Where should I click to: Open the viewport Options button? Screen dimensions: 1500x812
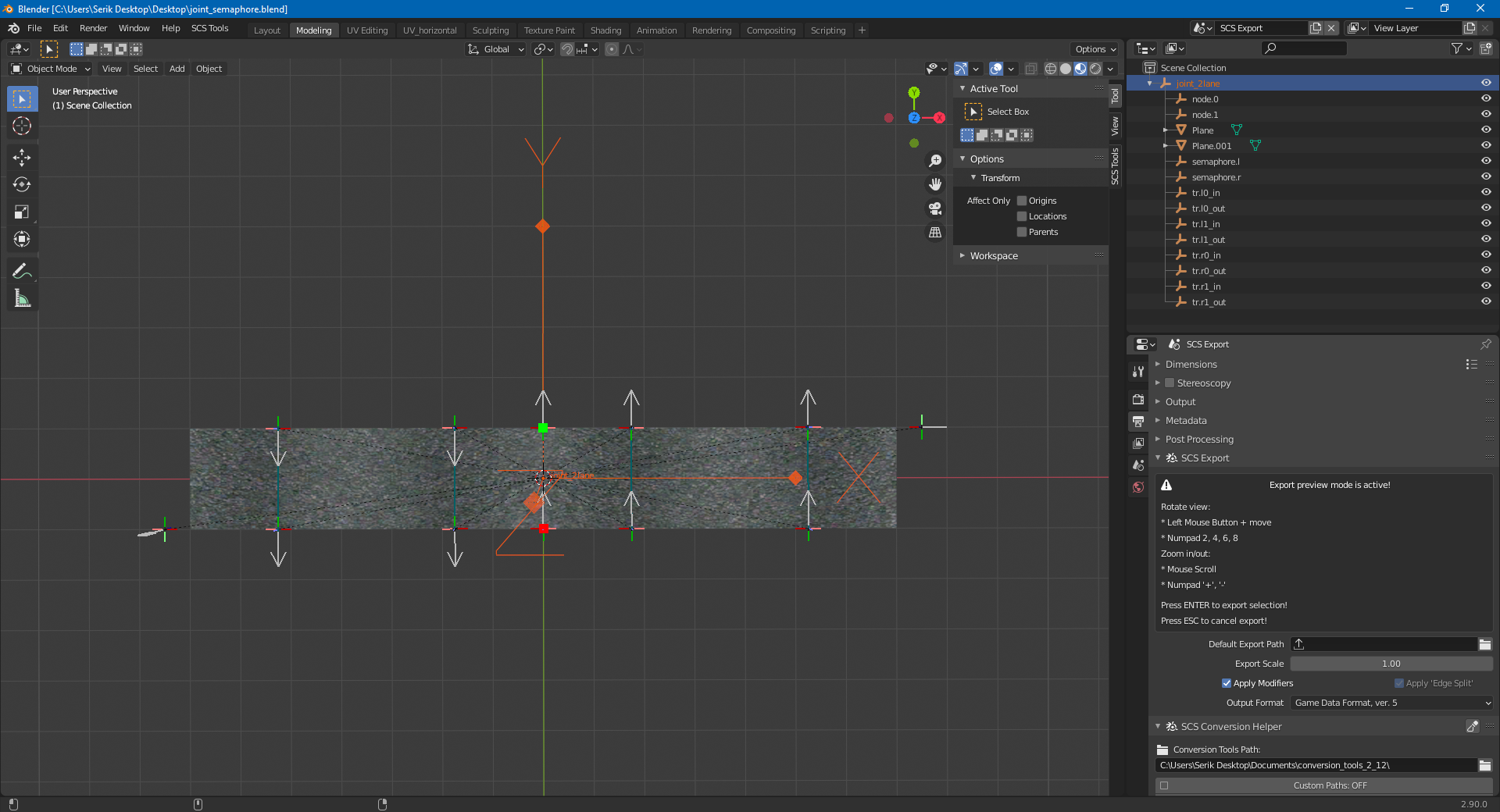click(x=1095, y=49)
